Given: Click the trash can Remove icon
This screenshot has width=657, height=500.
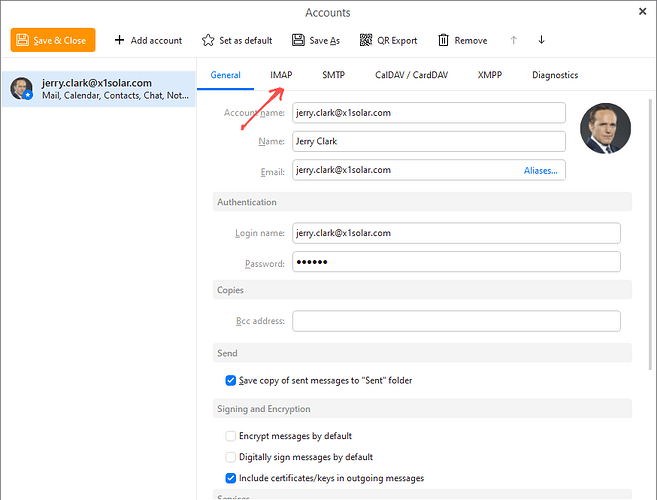Looking at the screenshot, I should pos(443,40).
